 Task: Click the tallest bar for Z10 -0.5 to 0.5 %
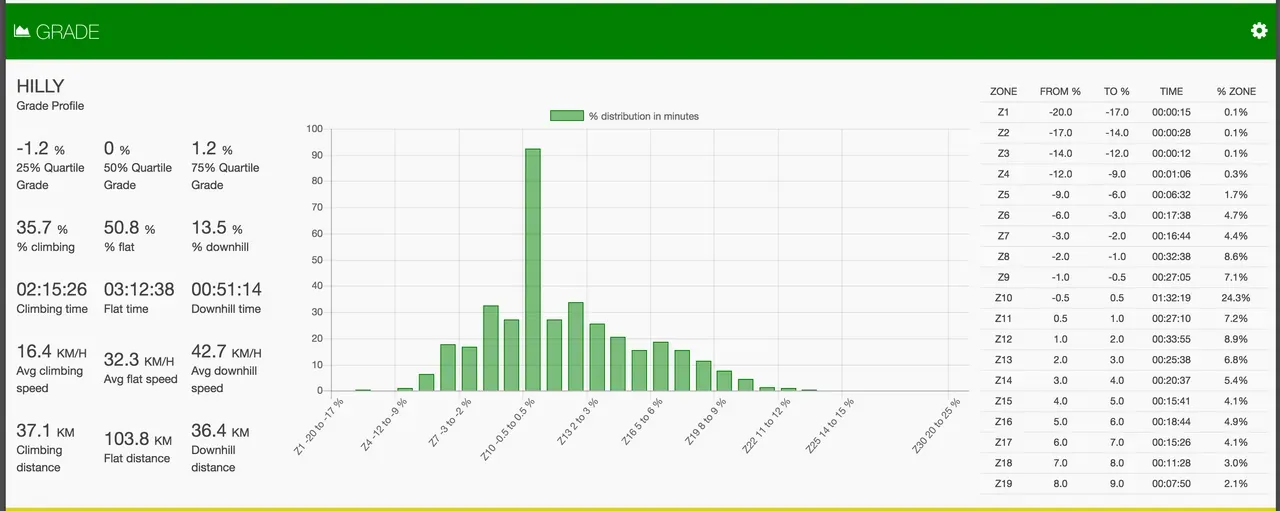[533, 269]
